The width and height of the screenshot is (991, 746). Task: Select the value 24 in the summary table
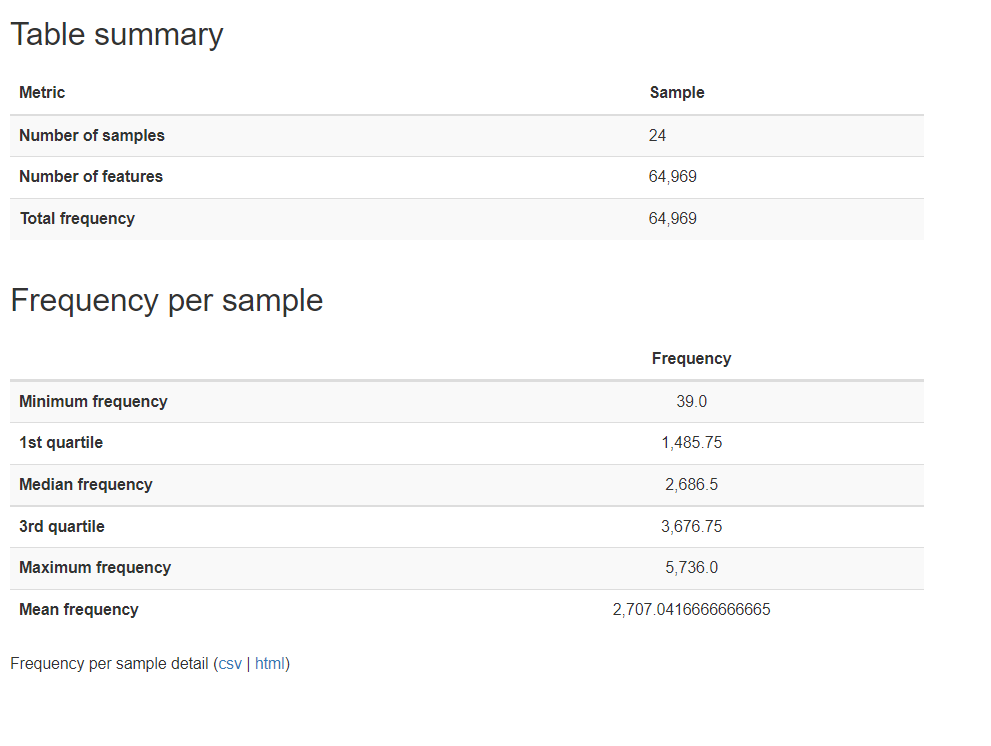pos(657,136)
